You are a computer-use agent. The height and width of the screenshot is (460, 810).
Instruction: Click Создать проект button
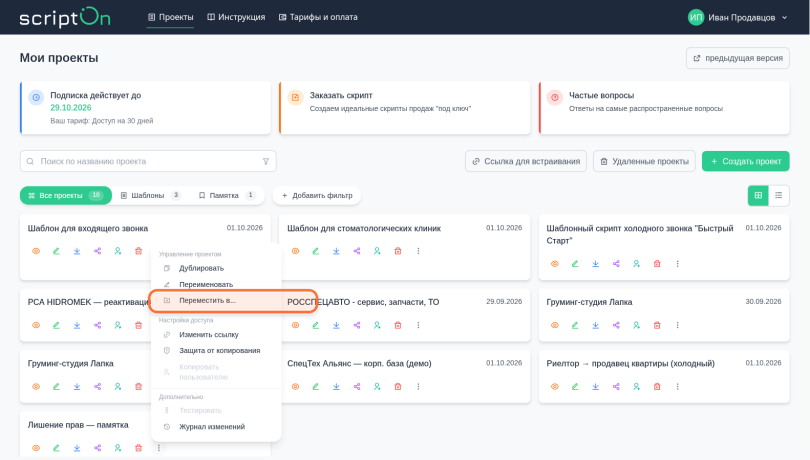[x=745, y=161]
